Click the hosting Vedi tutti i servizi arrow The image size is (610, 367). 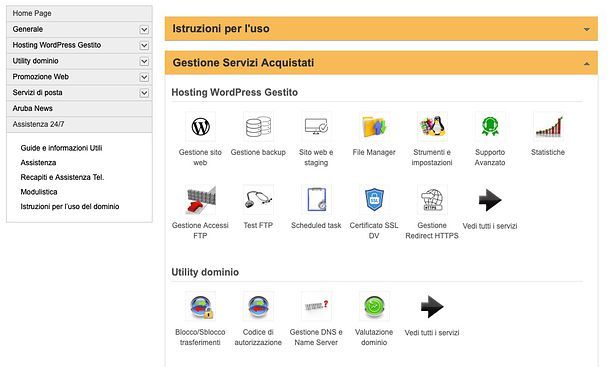tap(490, 200)
